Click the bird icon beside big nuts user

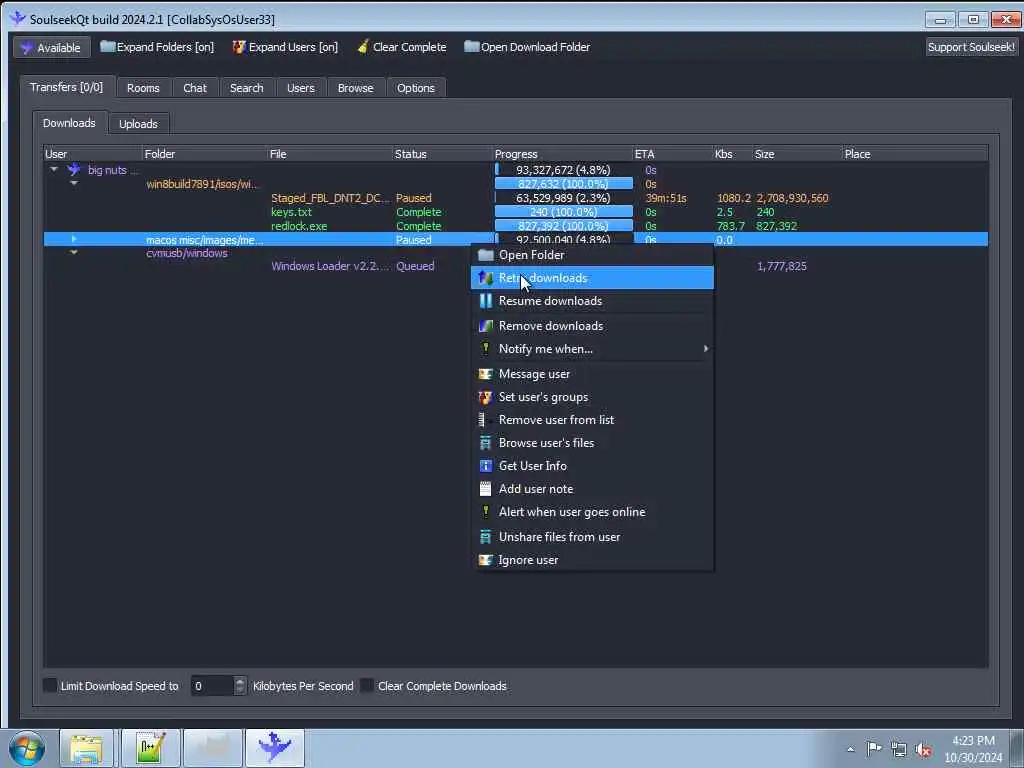(74, 170)
